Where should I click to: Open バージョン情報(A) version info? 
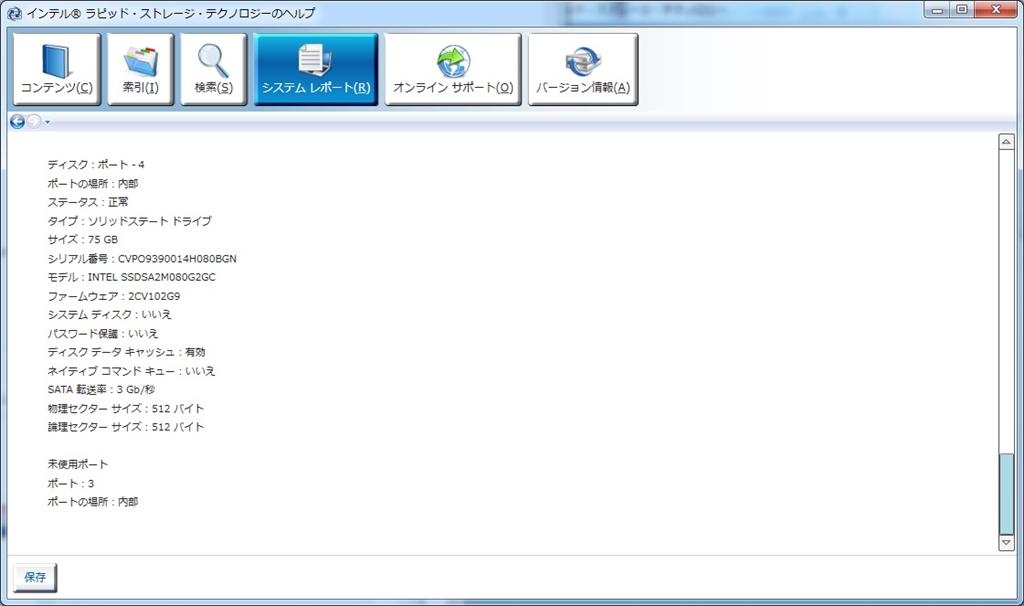click(583, 69)
